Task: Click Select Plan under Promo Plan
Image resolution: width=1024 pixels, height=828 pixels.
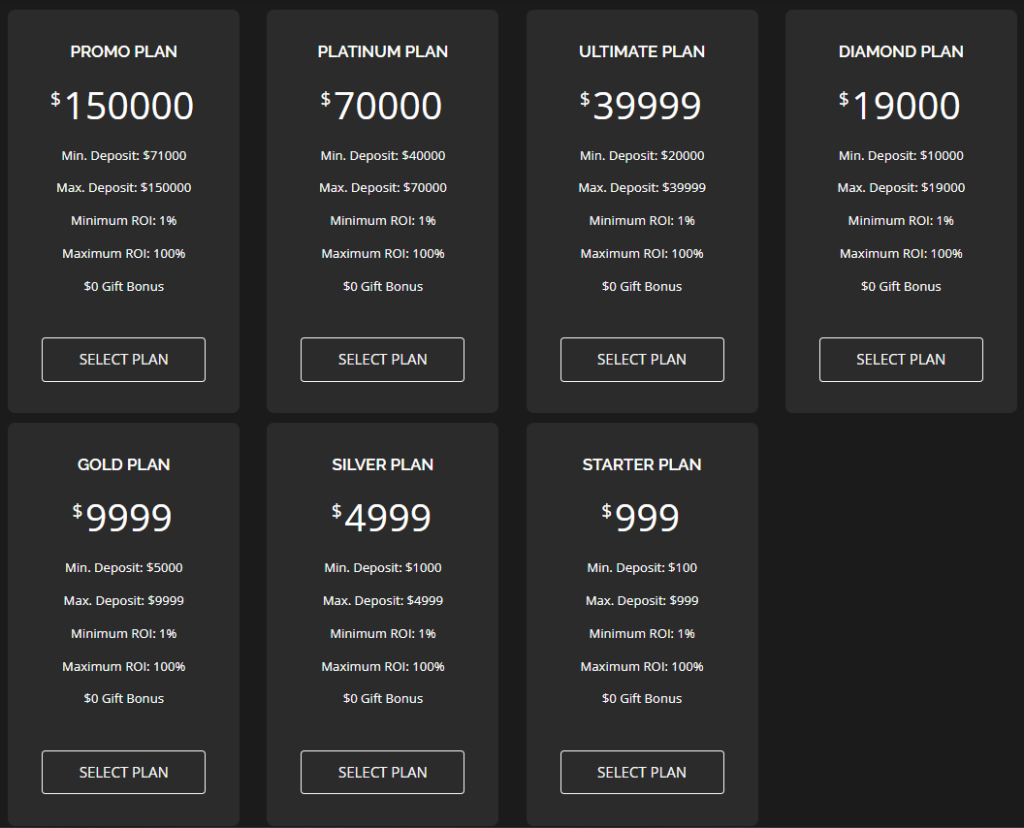Action: [x=123, y=360]
